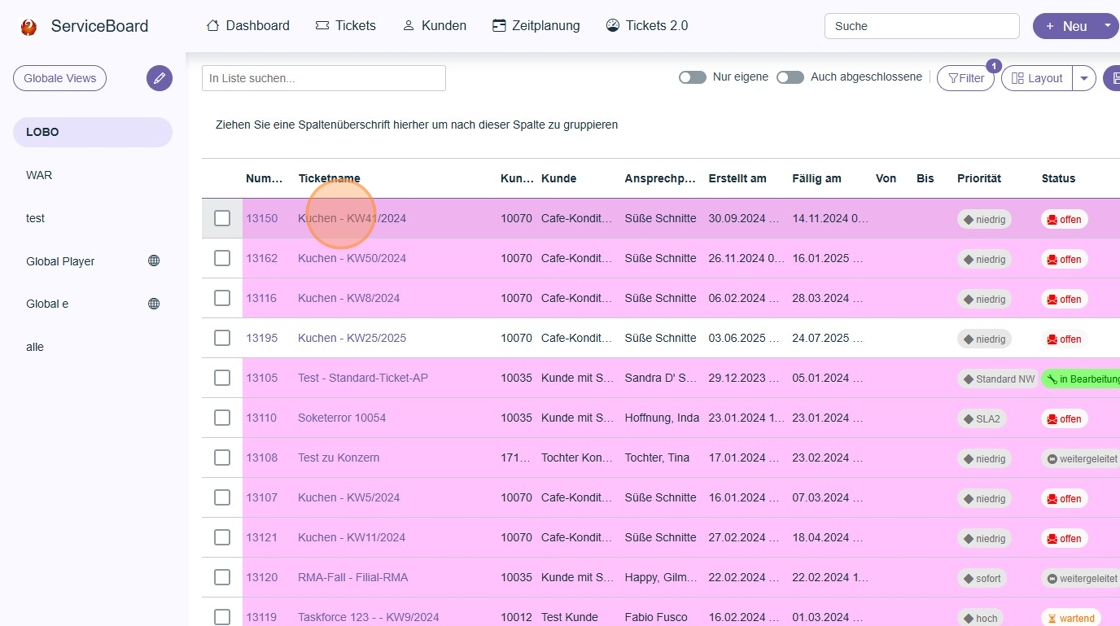The height and width of the screenshot is (626, 1120).
Task: Click 'Fabio Fusco' contact cell
Action: point(656,617)
